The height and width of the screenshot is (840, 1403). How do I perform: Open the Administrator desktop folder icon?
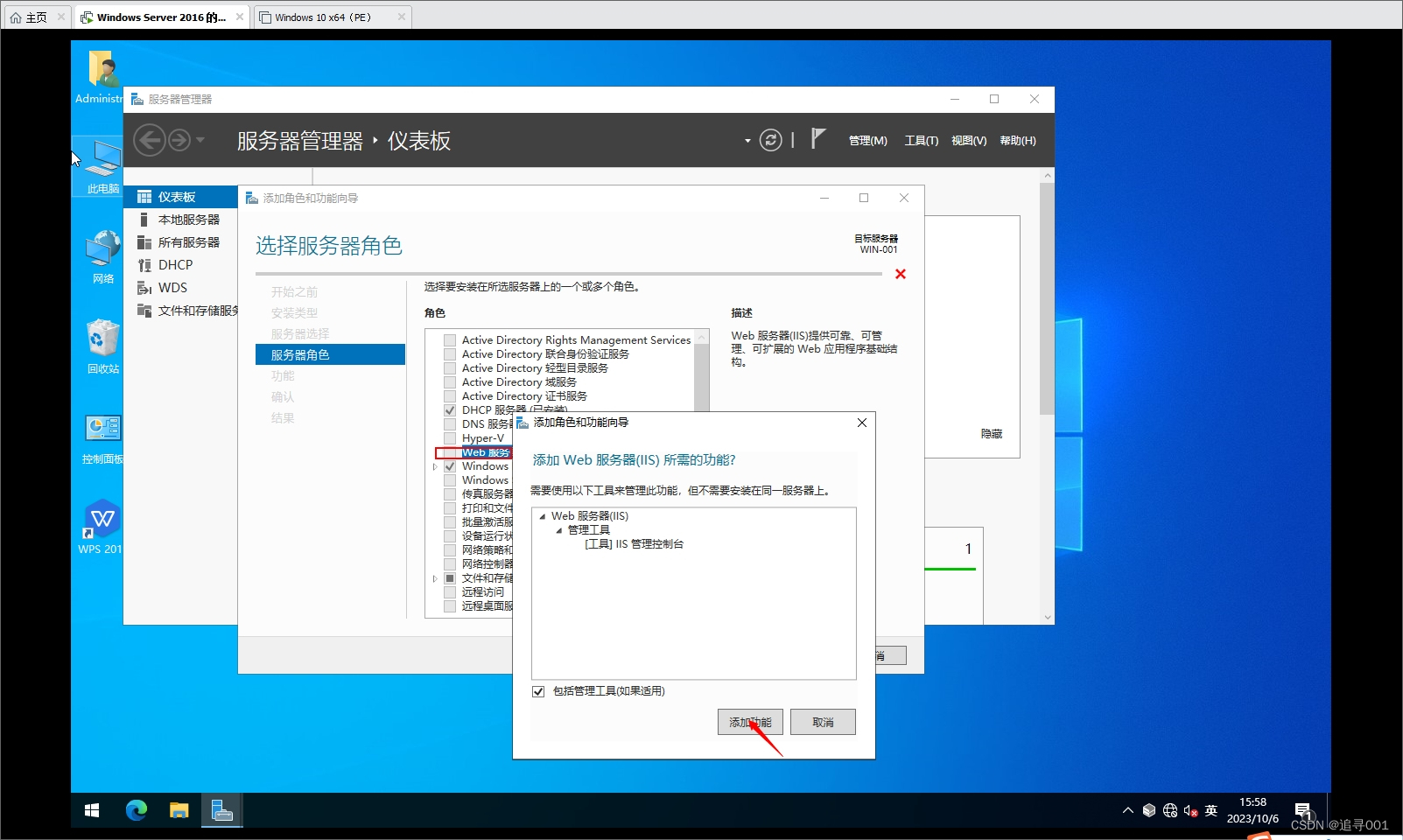(x=100, y=77)
